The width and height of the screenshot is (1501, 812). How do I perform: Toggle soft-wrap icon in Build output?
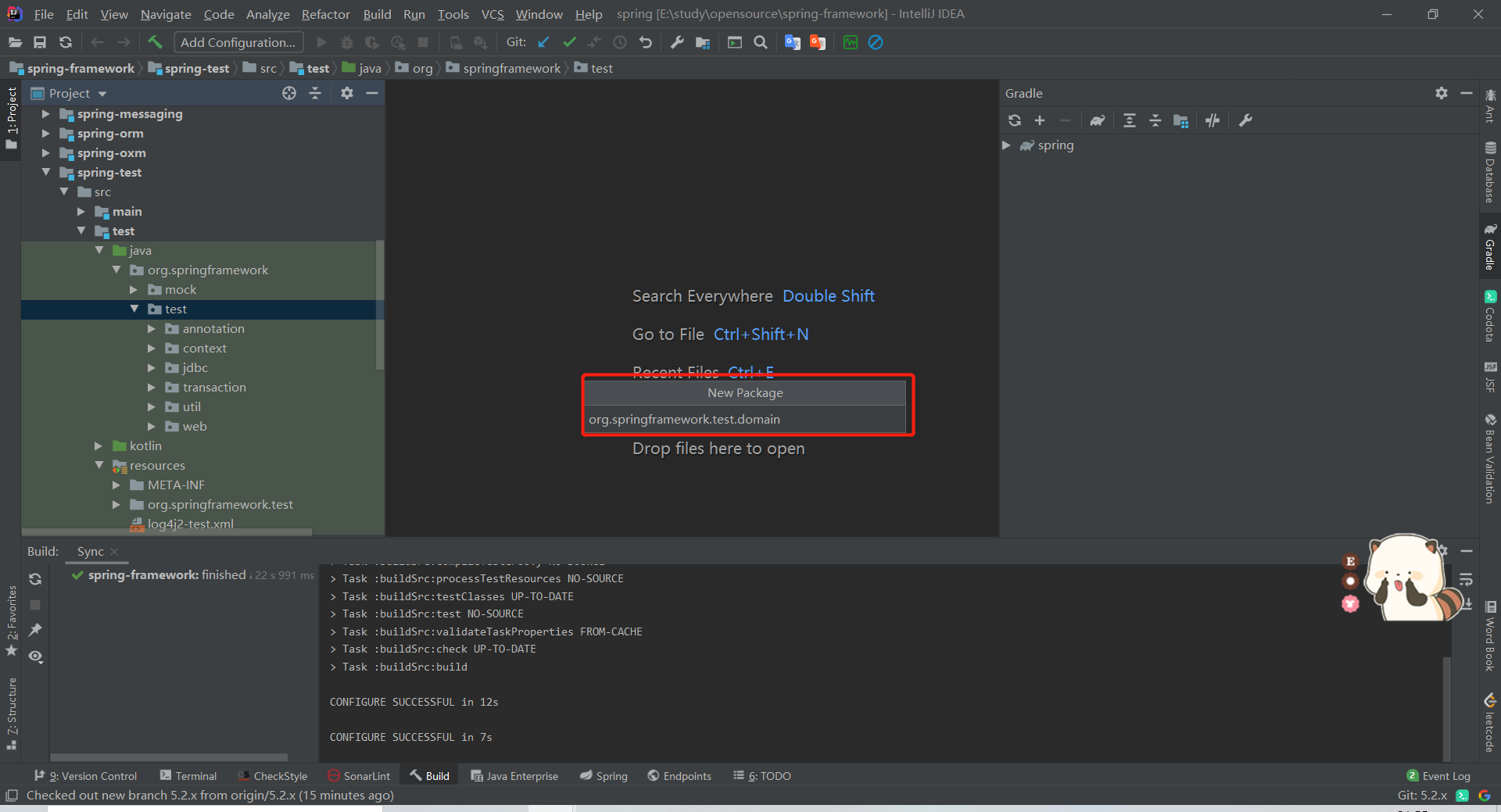coord(1466,579)
